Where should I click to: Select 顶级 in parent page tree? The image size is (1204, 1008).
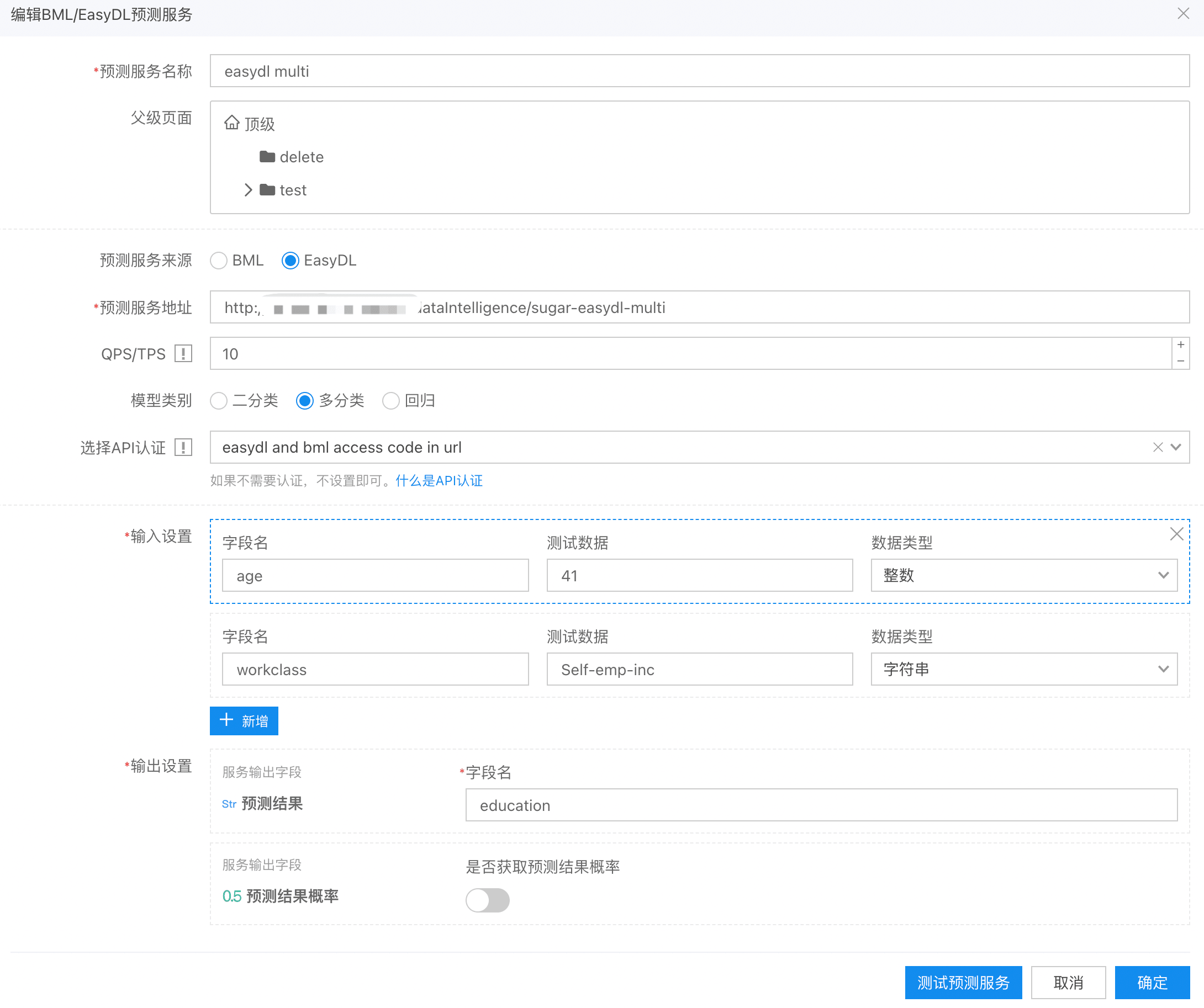coord(260,124)
